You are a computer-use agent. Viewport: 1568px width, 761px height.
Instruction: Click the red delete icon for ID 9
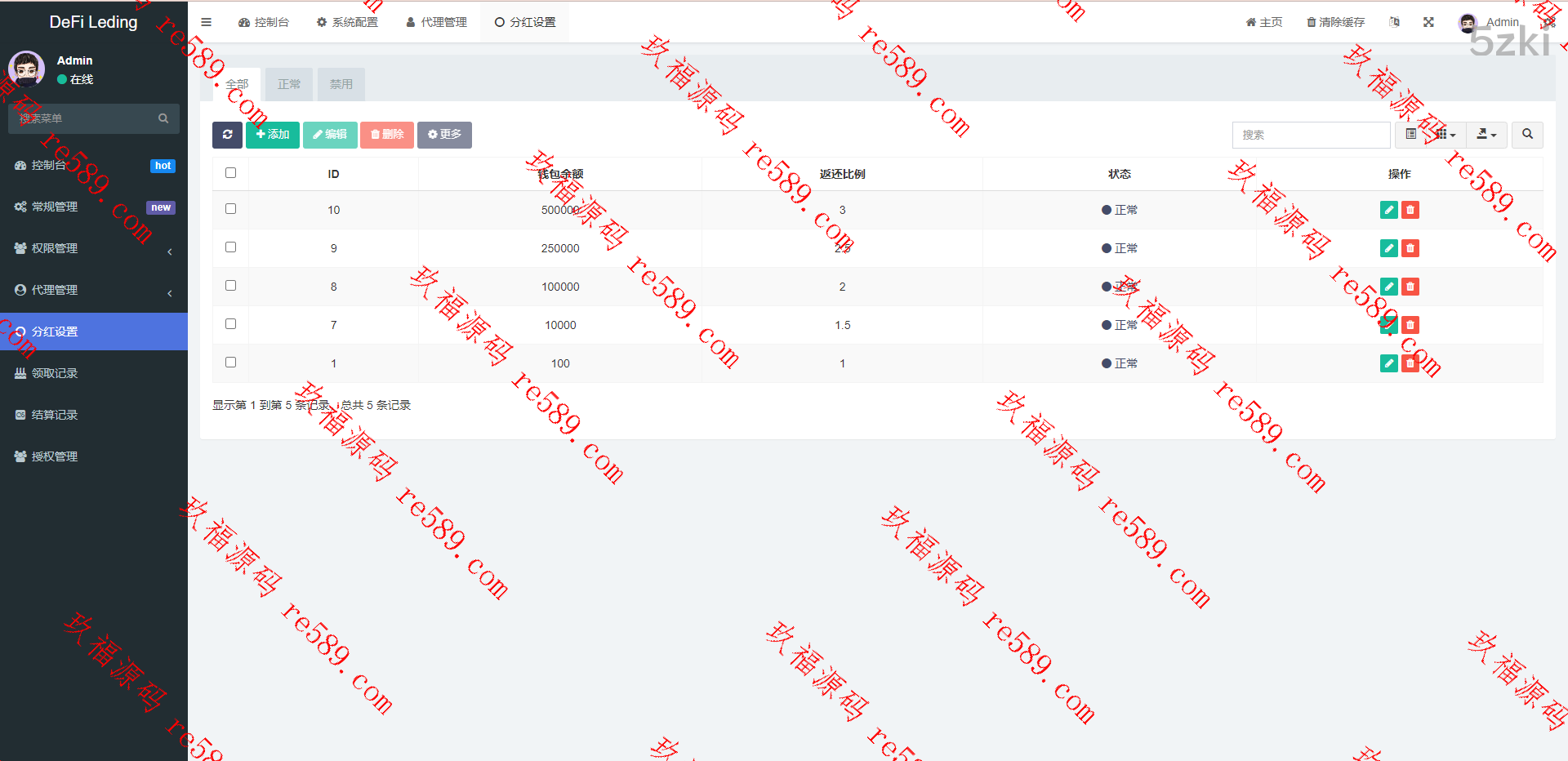tap(1410, 248)
